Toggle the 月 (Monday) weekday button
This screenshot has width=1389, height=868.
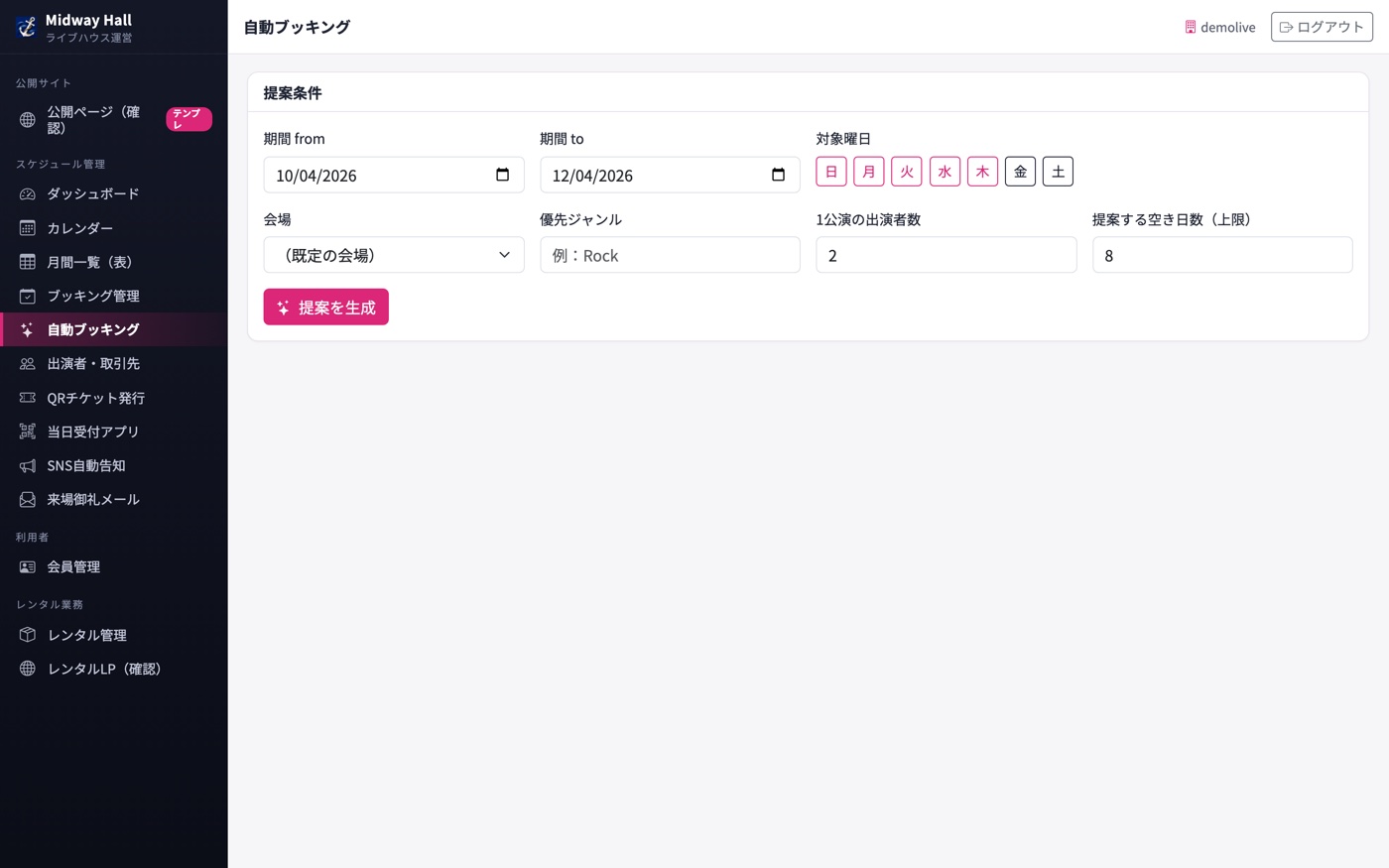click(x=869, y=172)
